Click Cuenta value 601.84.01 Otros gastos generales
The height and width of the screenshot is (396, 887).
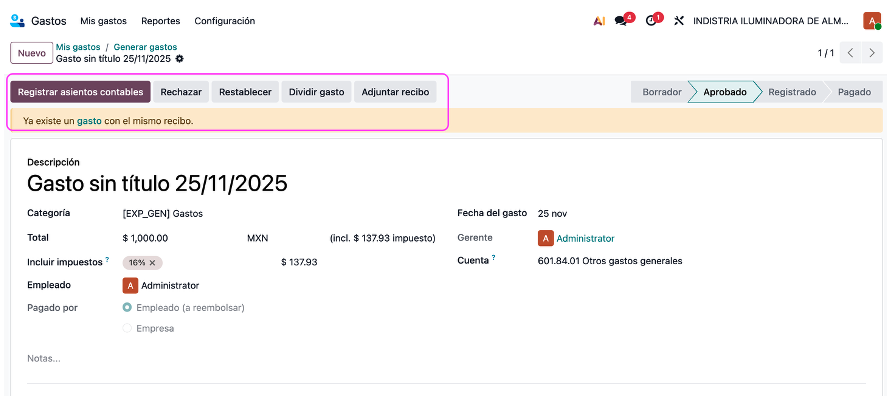click(x=610, y=261)
